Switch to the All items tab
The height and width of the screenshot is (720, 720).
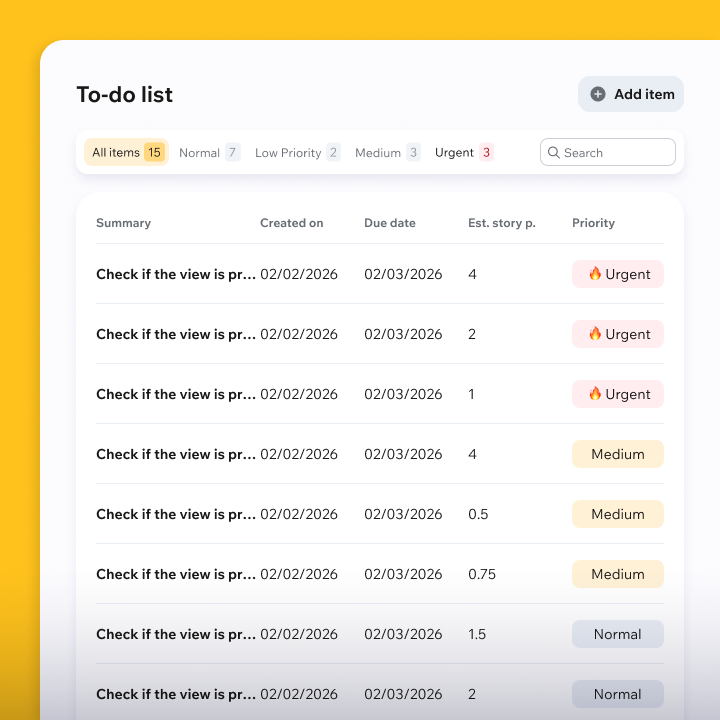[x=126, y=153]
